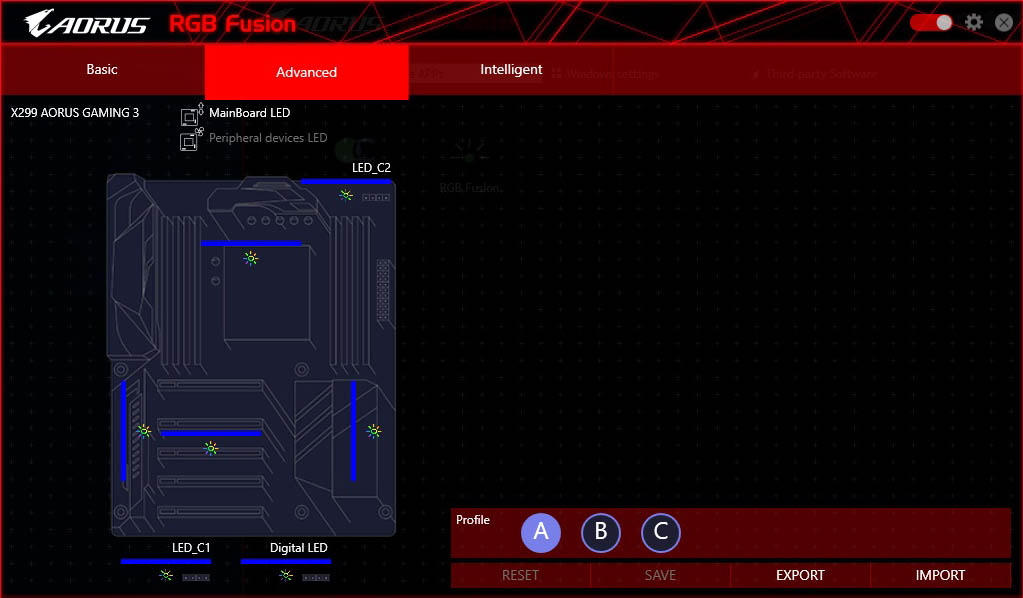The height and width of the screenshot is (598, 1023).
Task: Select the PCIe horizontal blue LED strip
Action: [211, 432]
